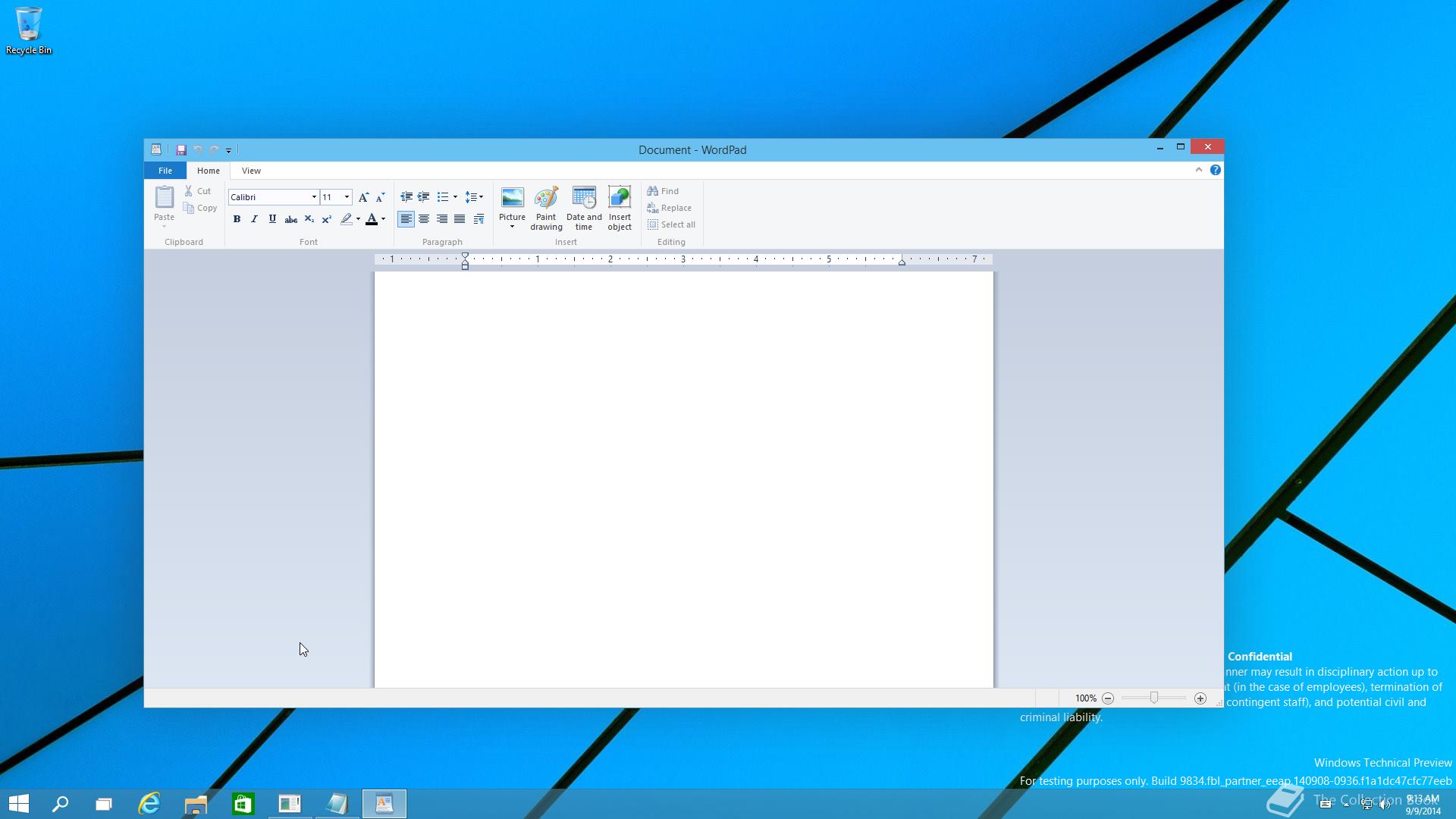The width and height of the screenshot is (1456, 819).
Task: Click the Paste clipboard icon
Action: pos(165,197)
